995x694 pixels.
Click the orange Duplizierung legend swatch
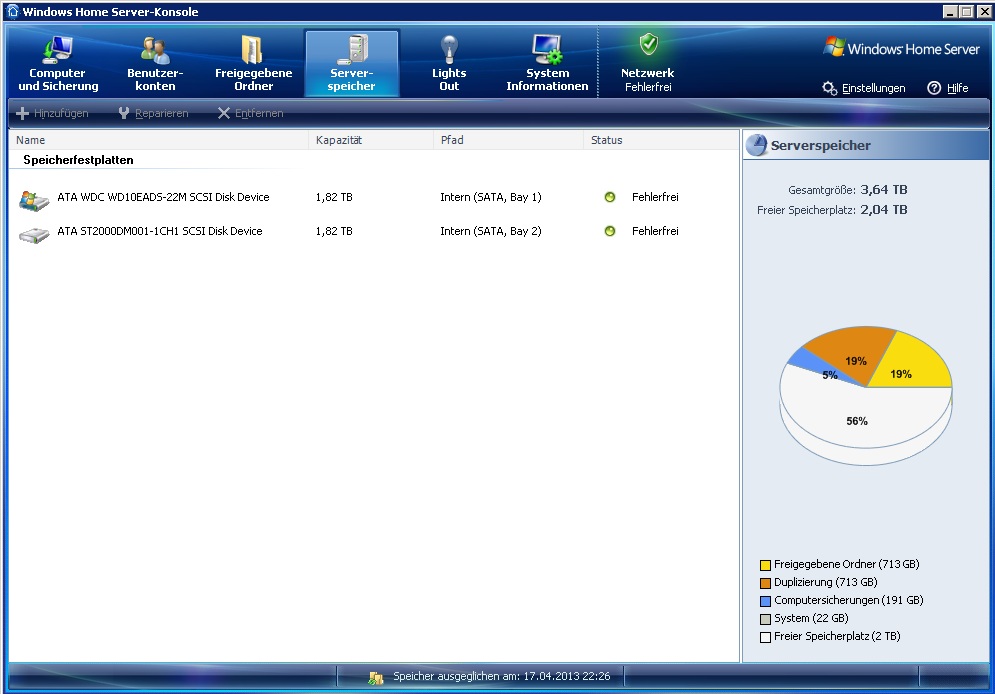tap(765, 583)
